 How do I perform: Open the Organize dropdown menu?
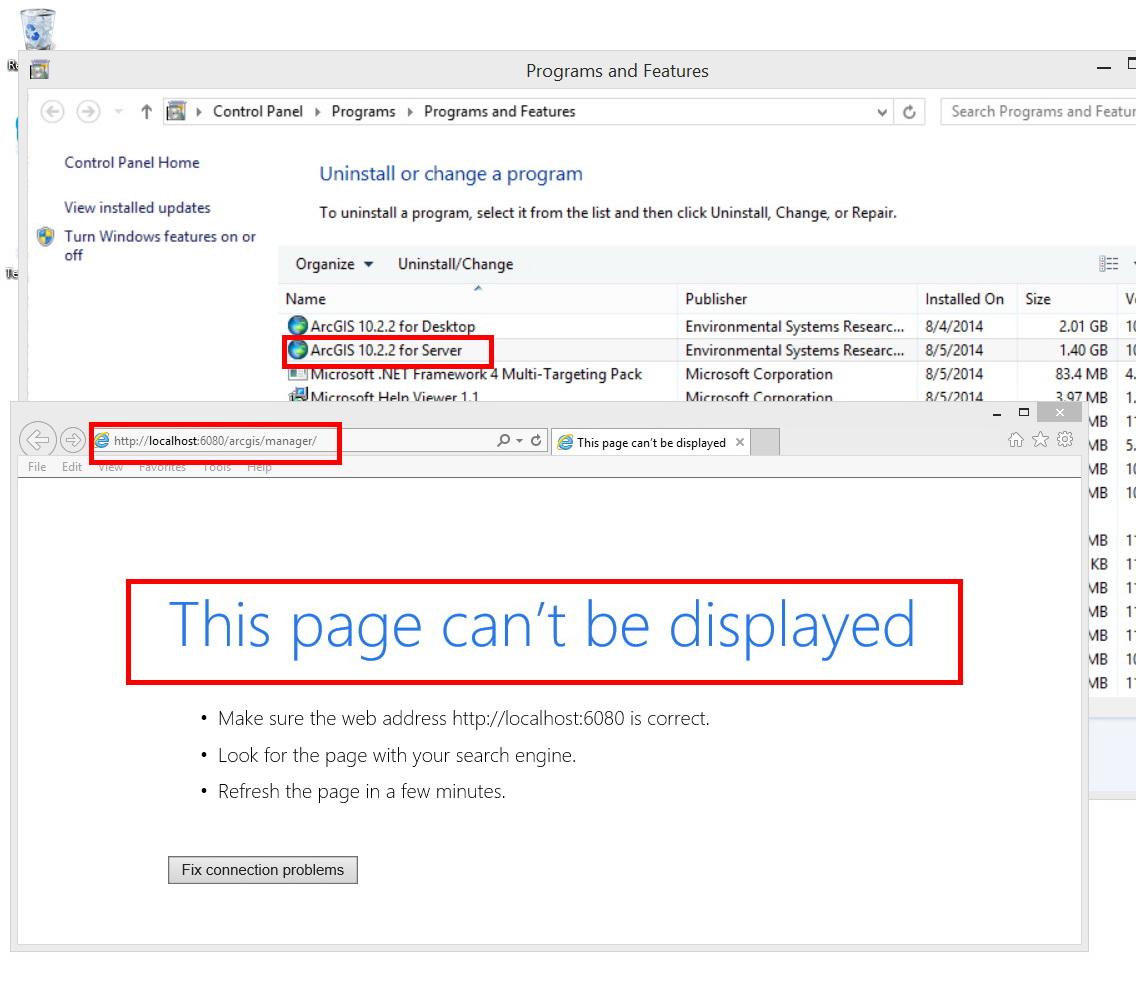tap(335, 264)
